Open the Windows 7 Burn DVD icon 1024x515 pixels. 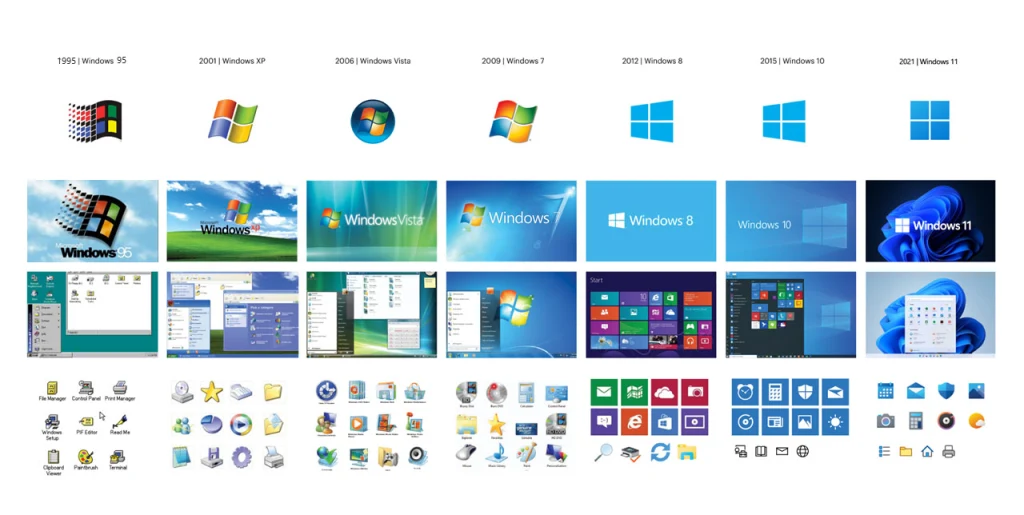click(496, 393)
